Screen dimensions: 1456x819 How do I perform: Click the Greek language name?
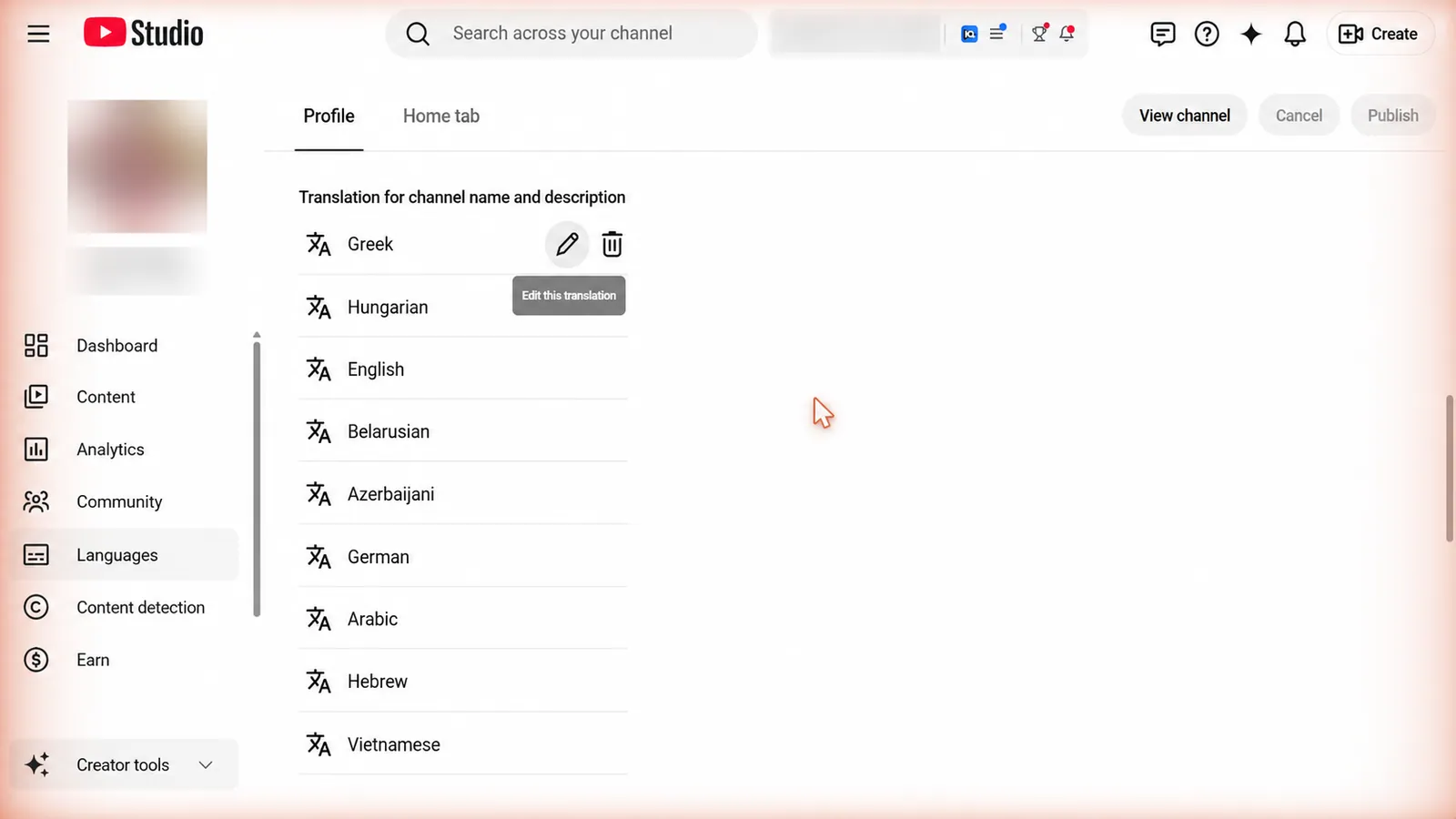click(x=370, y=244)
